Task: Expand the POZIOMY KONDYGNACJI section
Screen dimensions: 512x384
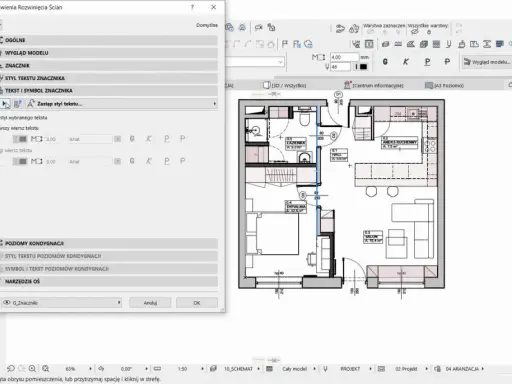Action: point(109,243)
